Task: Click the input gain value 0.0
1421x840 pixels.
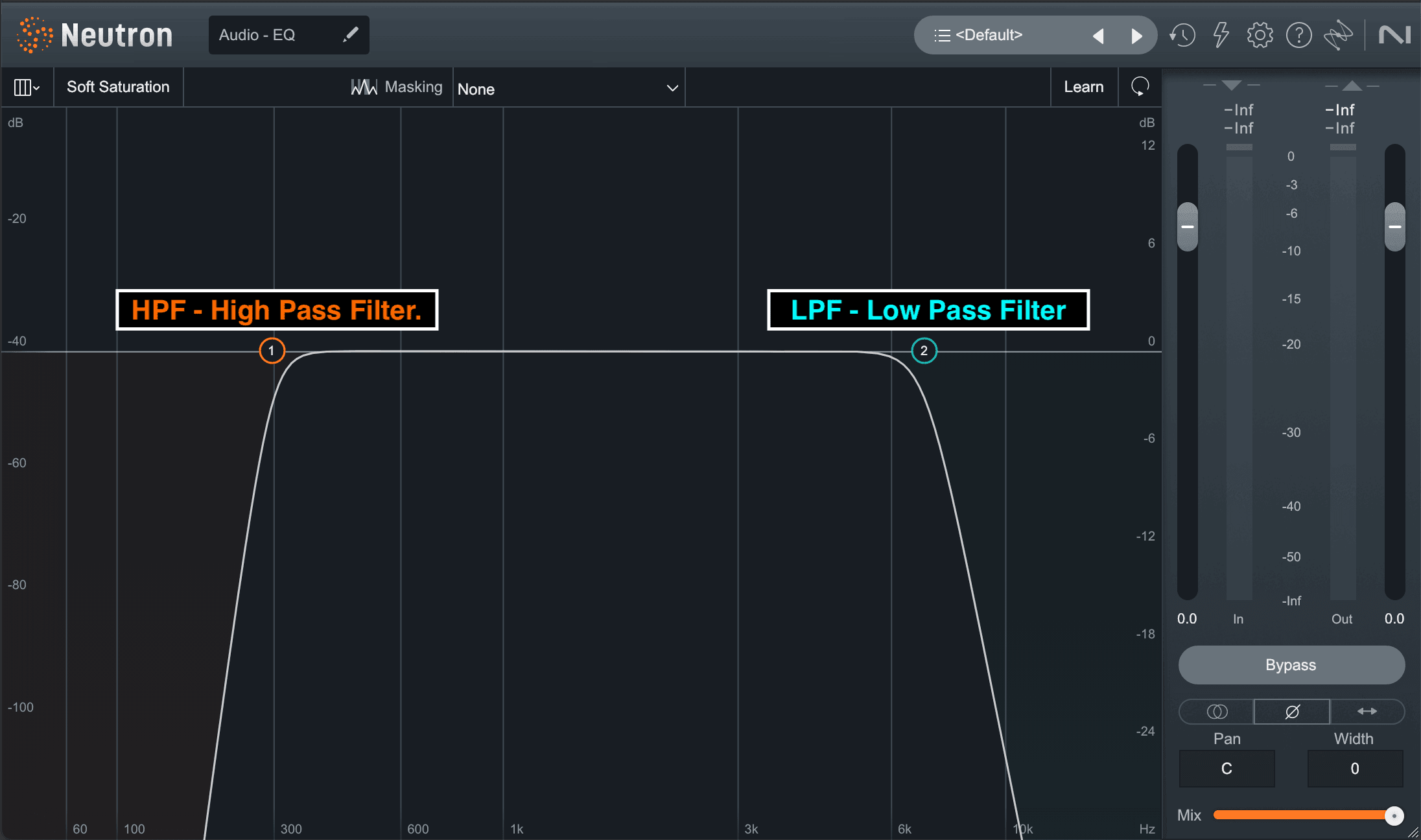Action: pyautogui.click(x=1187, y=619)
